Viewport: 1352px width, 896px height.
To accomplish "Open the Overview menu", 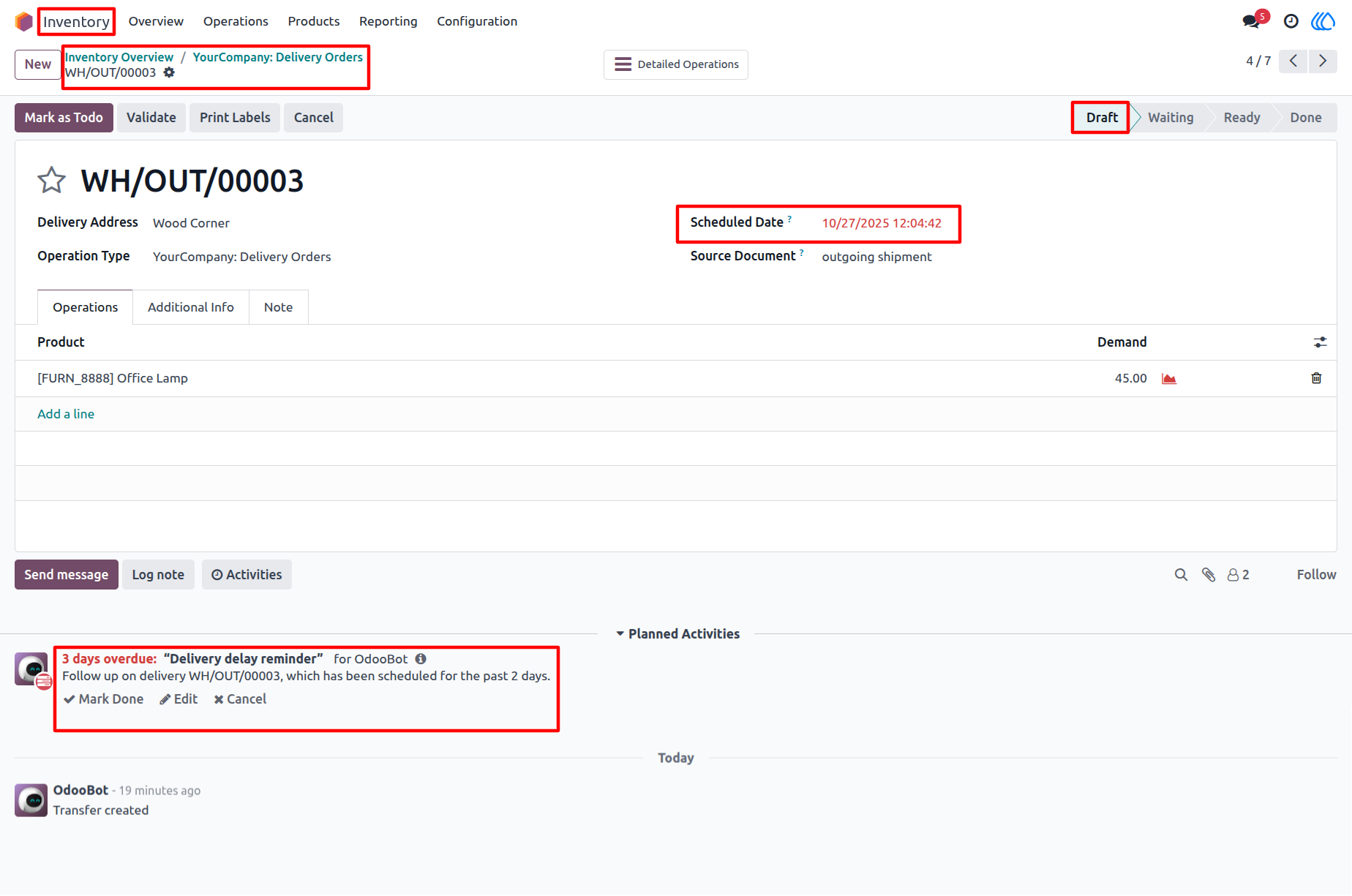I will pos(156,21).
